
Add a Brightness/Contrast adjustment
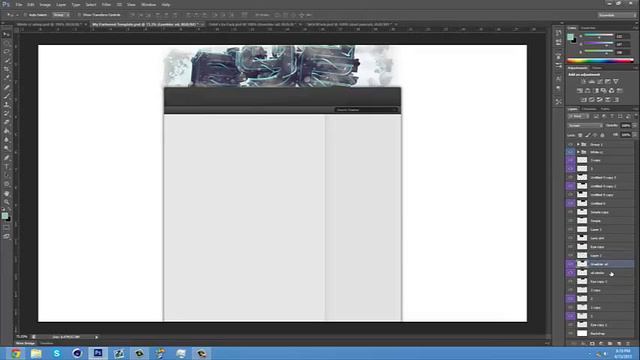coord(583,82)
